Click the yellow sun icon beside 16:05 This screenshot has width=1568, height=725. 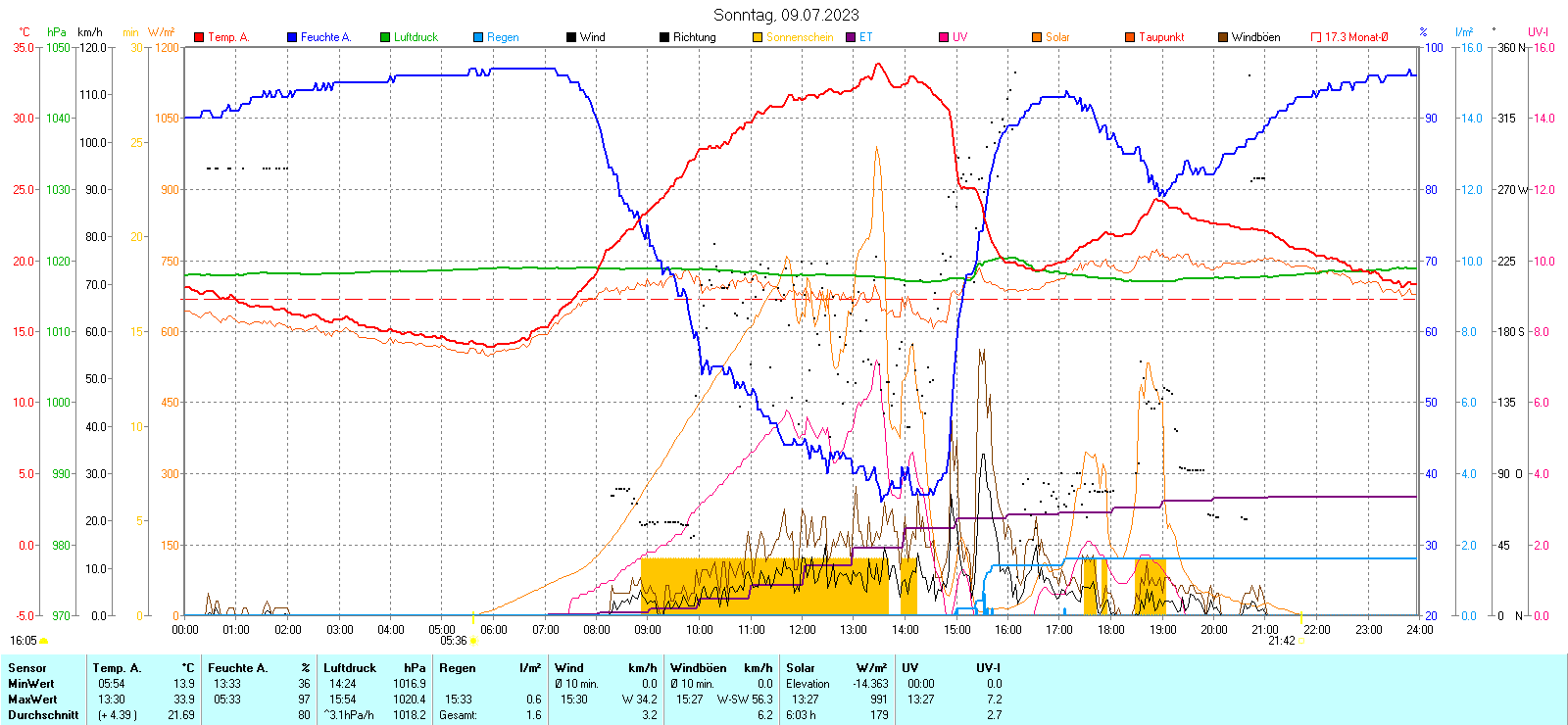coord(43,641)
